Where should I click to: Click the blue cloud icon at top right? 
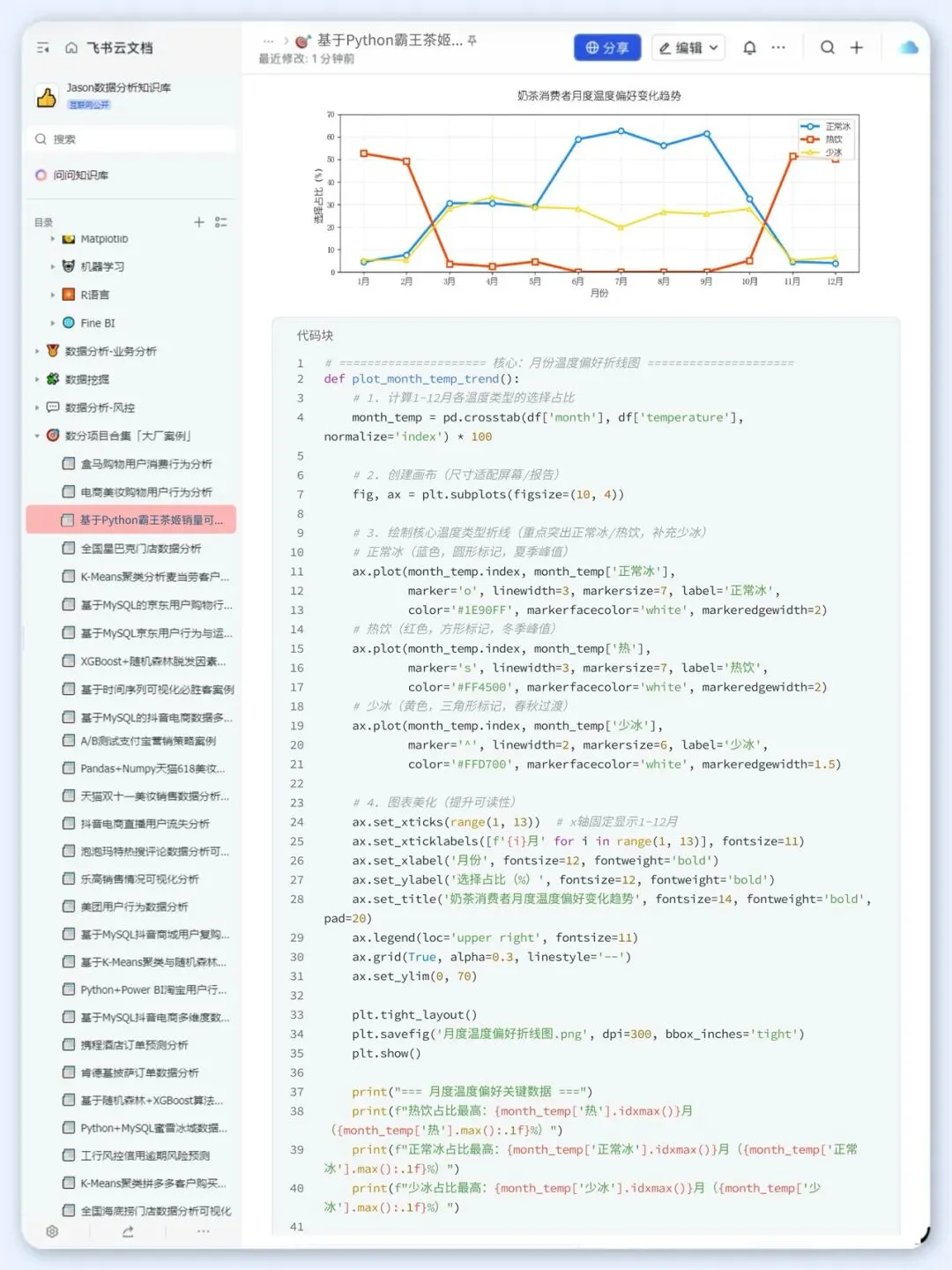909,48
